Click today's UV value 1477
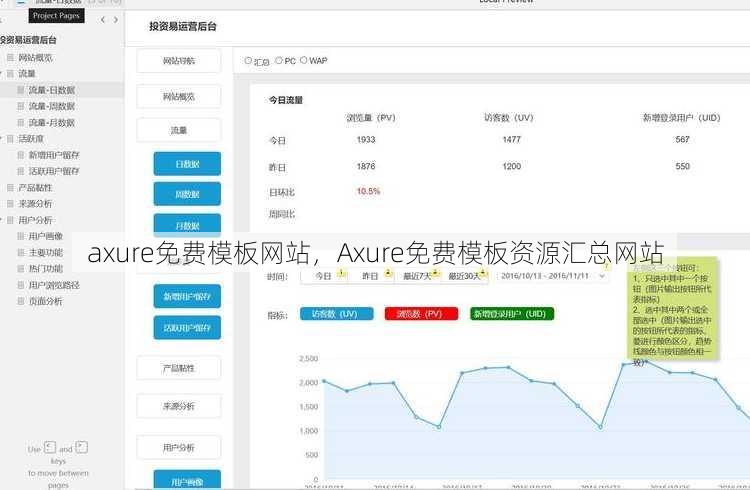This screenshot has width=750, height=490. [511, 139]
